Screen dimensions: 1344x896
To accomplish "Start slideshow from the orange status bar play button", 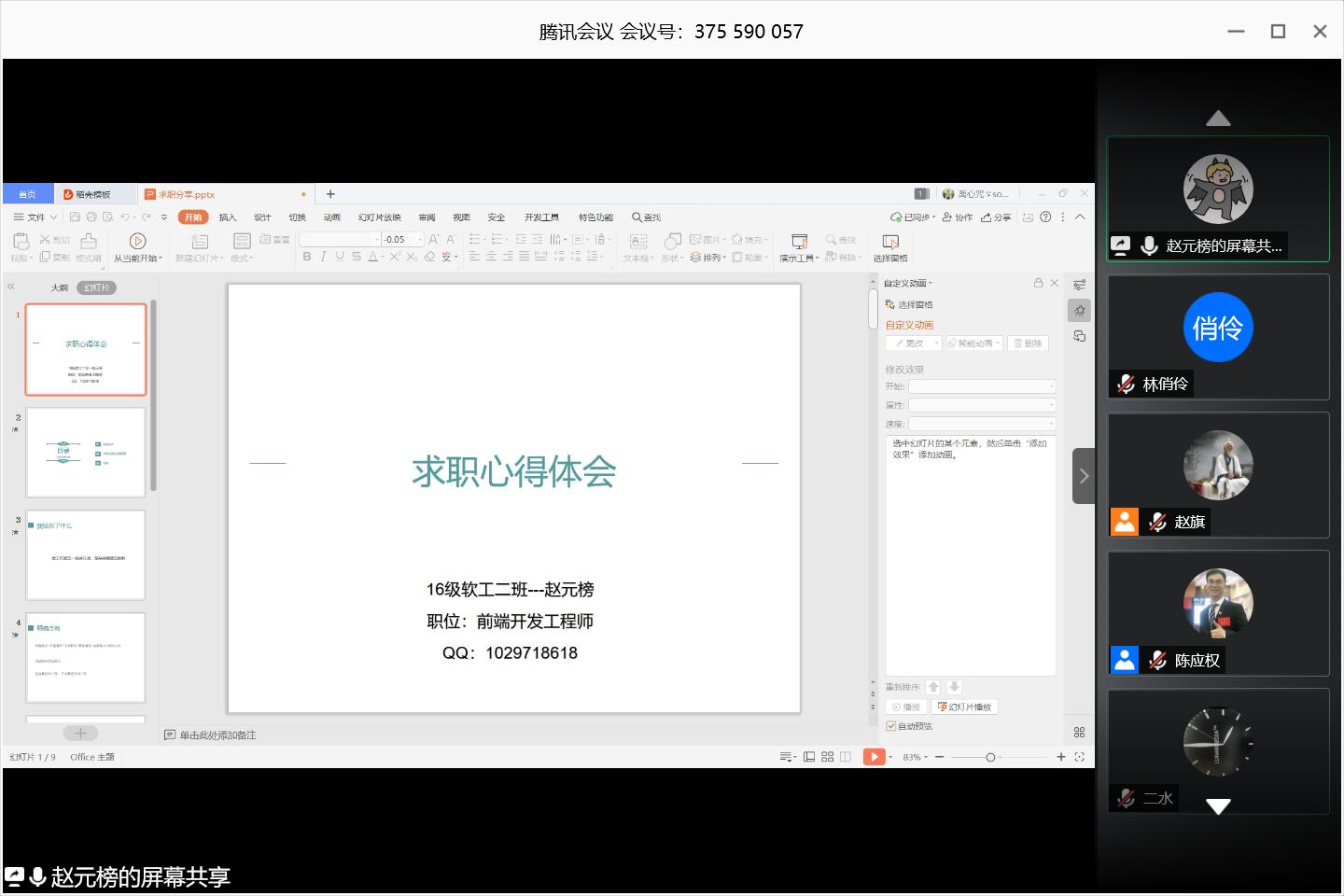I will coord(873,757).
